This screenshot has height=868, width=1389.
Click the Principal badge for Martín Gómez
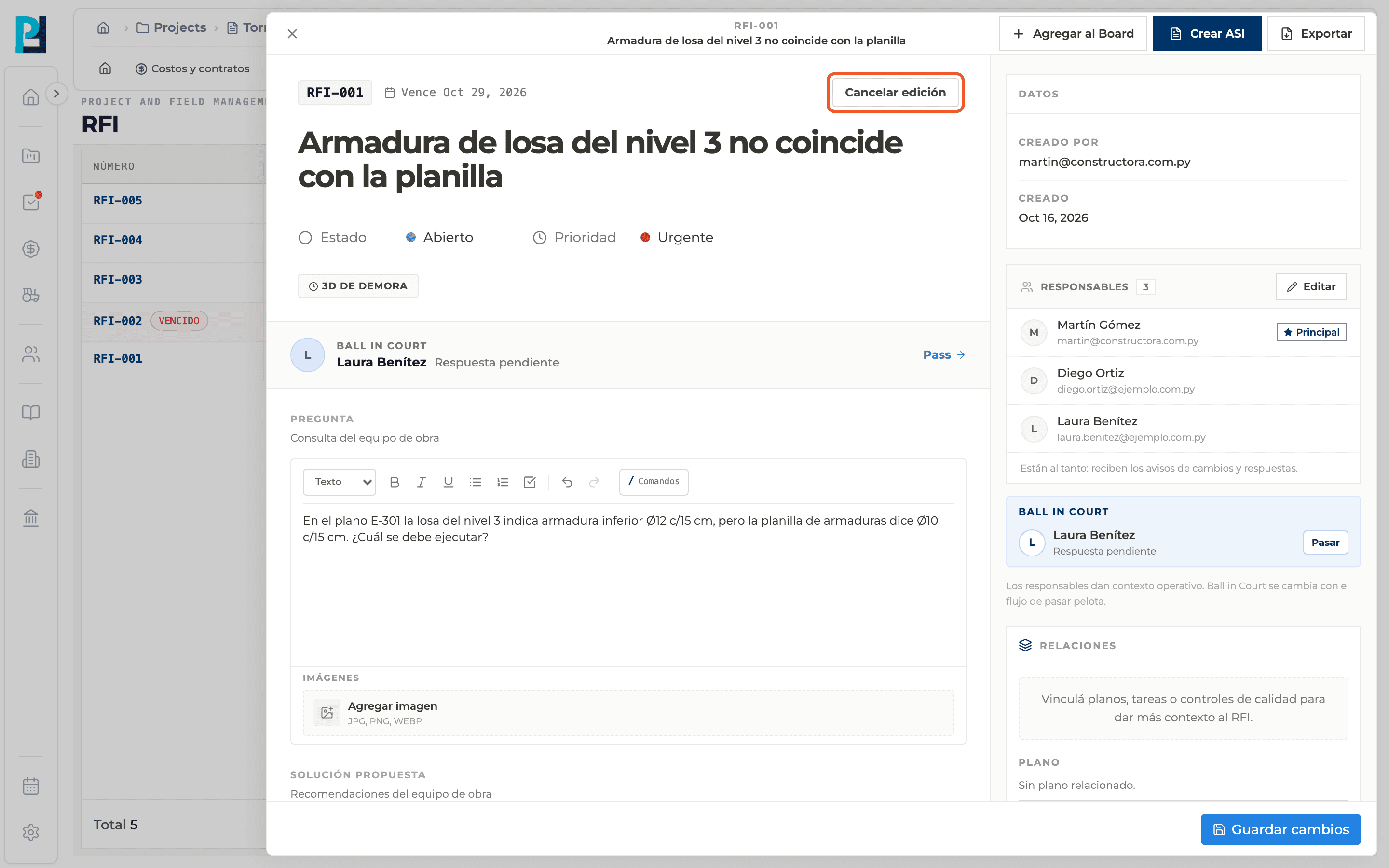pyautogui.click(x=1311, y=332)
